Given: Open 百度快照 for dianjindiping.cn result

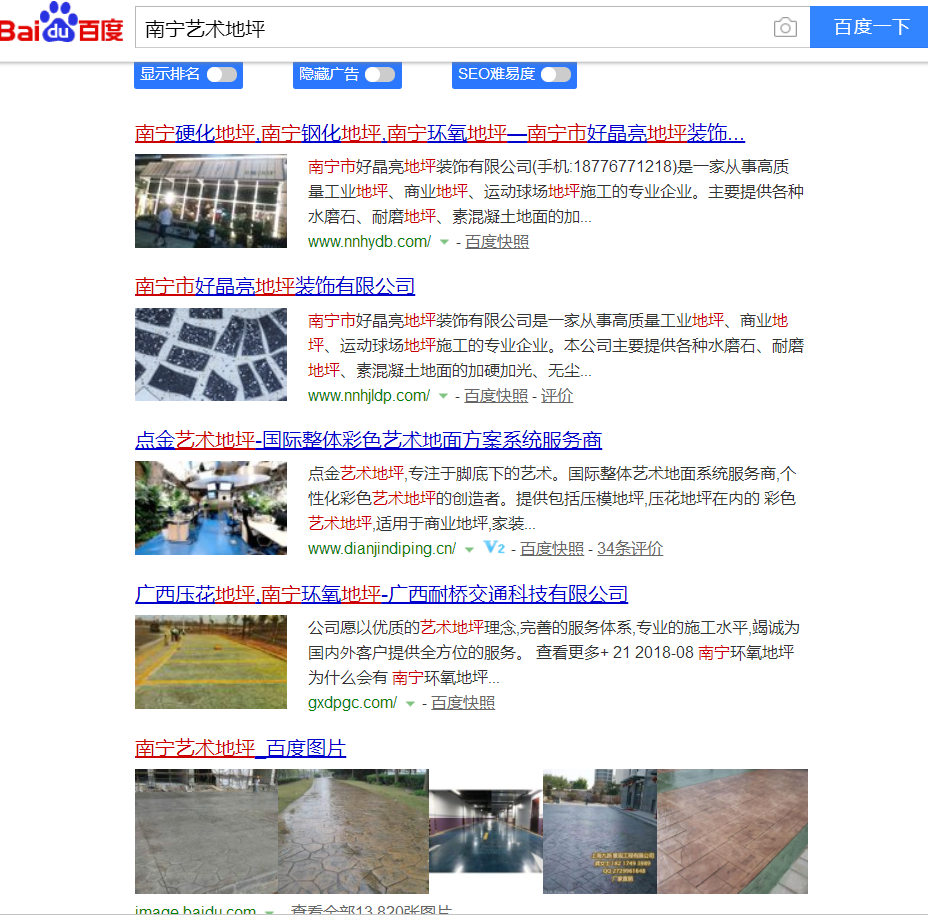Looking at the screenshot, I should (552, 549).
